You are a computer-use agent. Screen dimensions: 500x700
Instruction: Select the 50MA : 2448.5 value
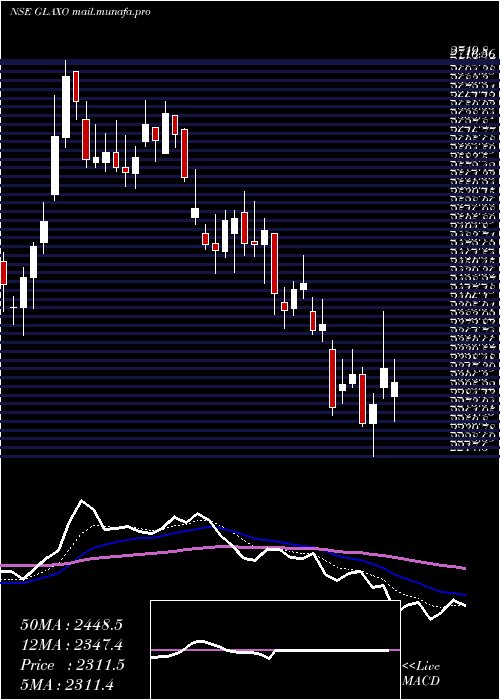click(71, 625)
